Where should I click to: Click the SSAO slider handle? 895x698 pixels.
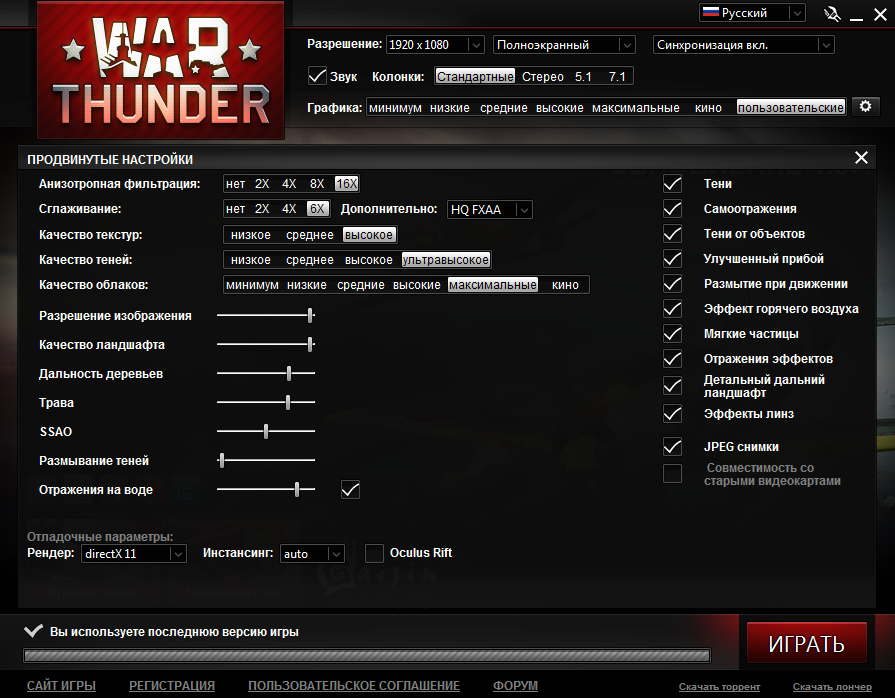(x=266, y=431)
